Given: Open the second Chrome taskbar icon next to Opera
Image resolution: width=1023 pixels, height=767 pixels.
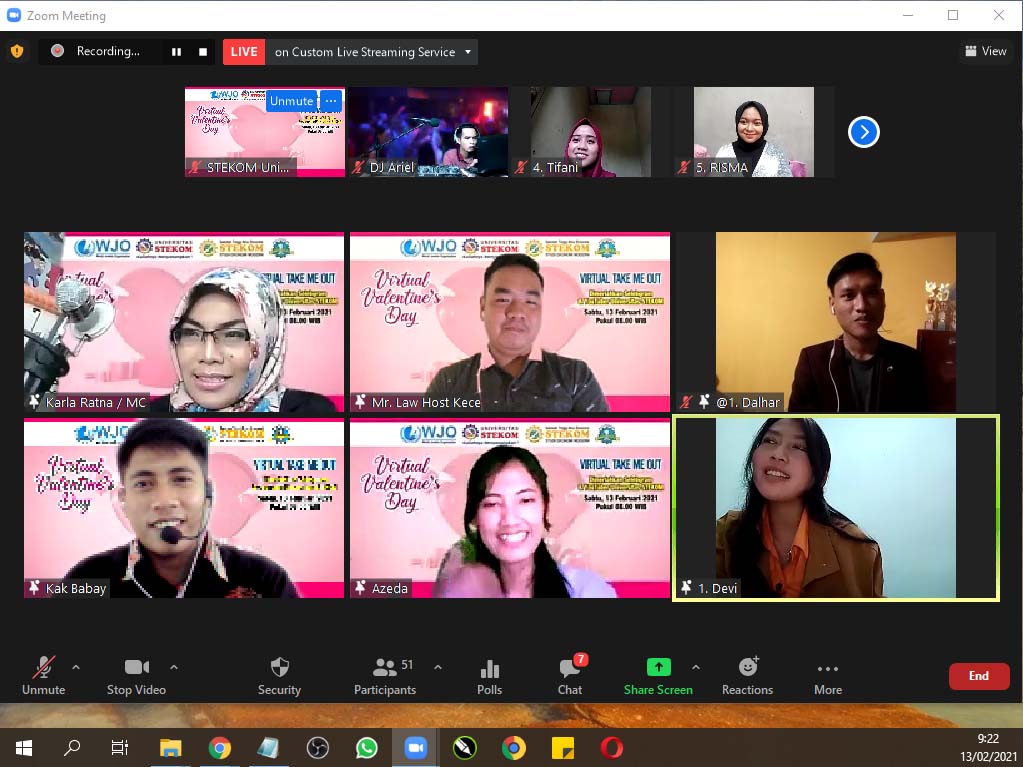Looking at the screenshot, I should click(x=513, y=747).
